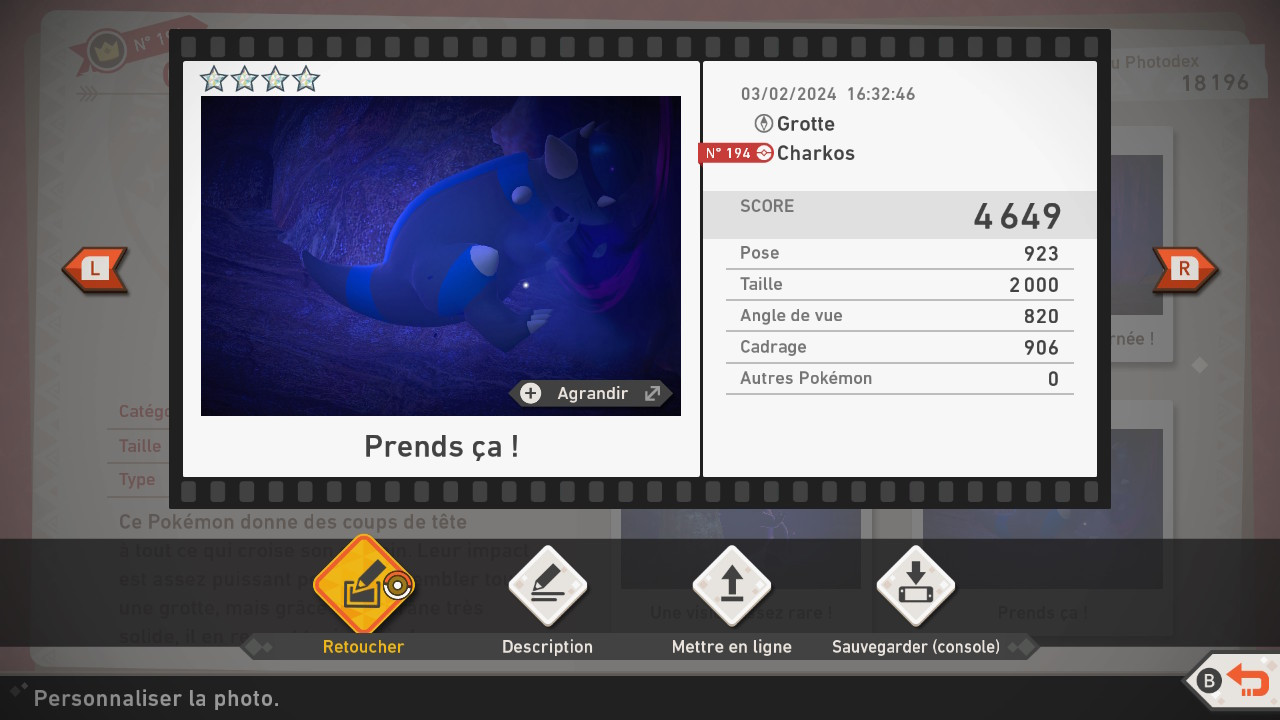Viewport: 1280px width, 720px height.
Task: Go to next photo with R arrow
Action: (x=1185, y=269)
